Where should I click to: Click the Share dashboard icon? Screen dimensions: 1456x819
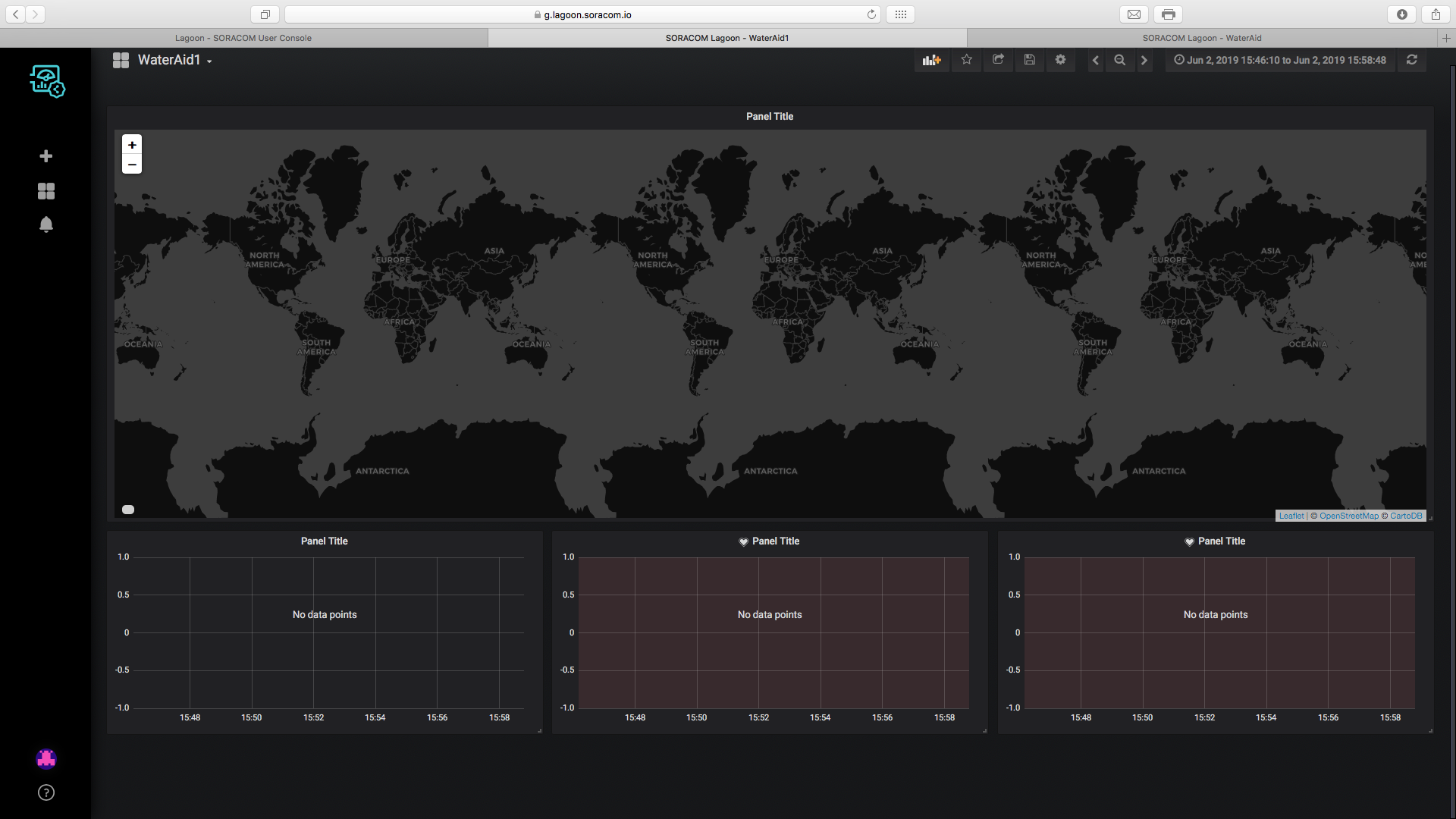coord(998,60)
